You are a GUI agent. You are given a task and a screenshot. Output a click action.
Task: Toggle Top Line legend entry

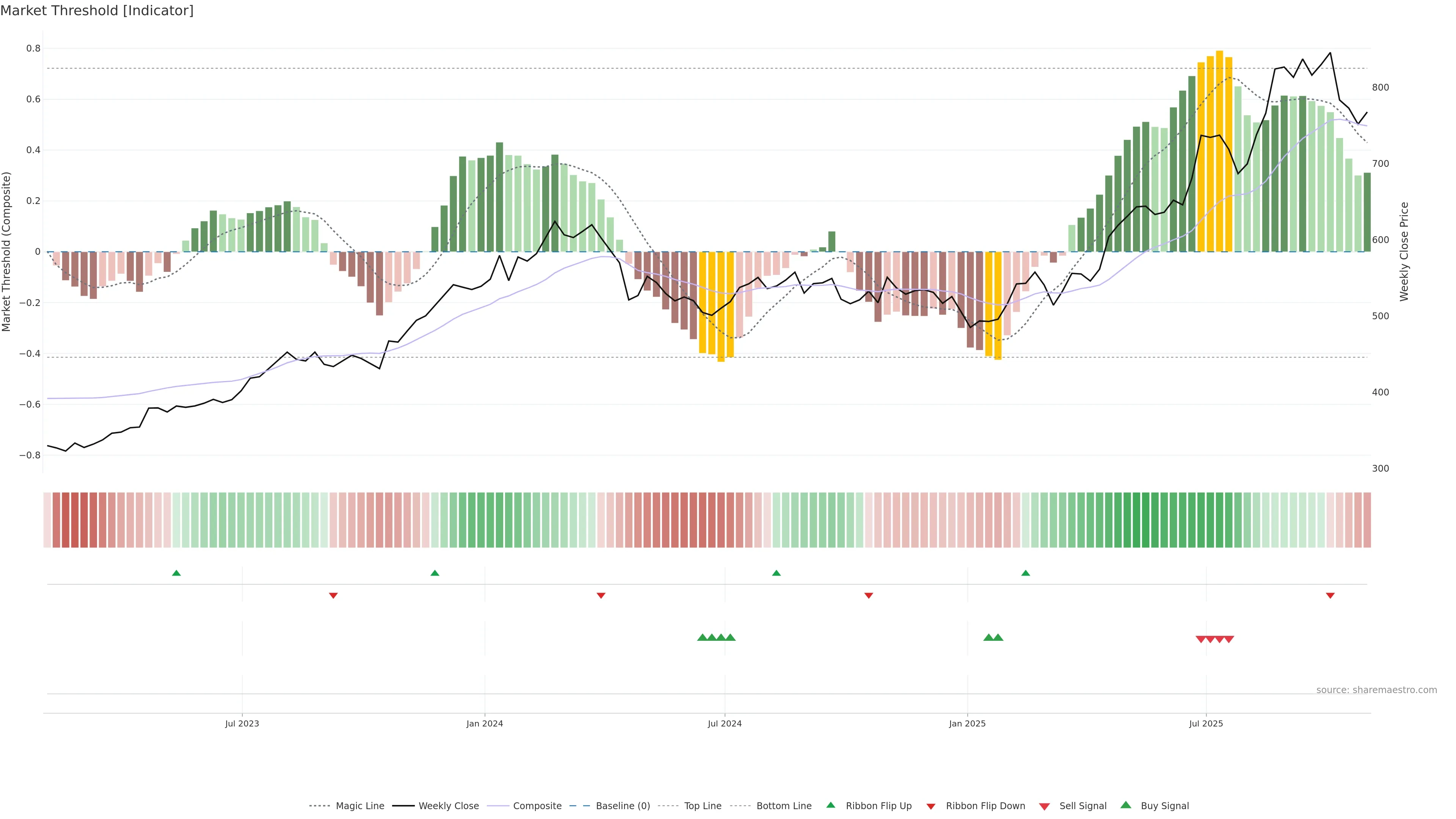[x=703, y=806]
